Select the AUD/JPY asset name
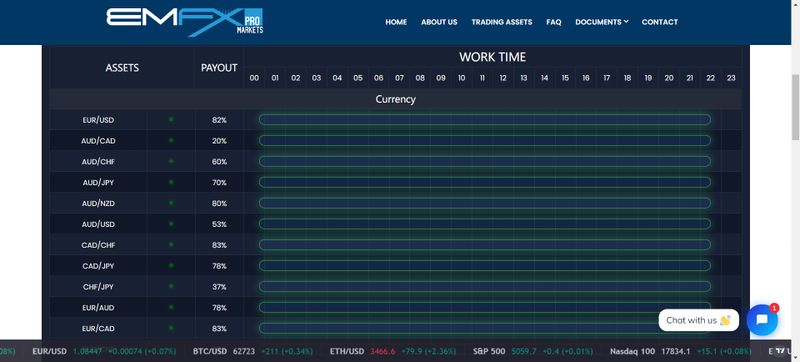Image resolution: width=800 pixels, height=362 pixels. [98, 183]
